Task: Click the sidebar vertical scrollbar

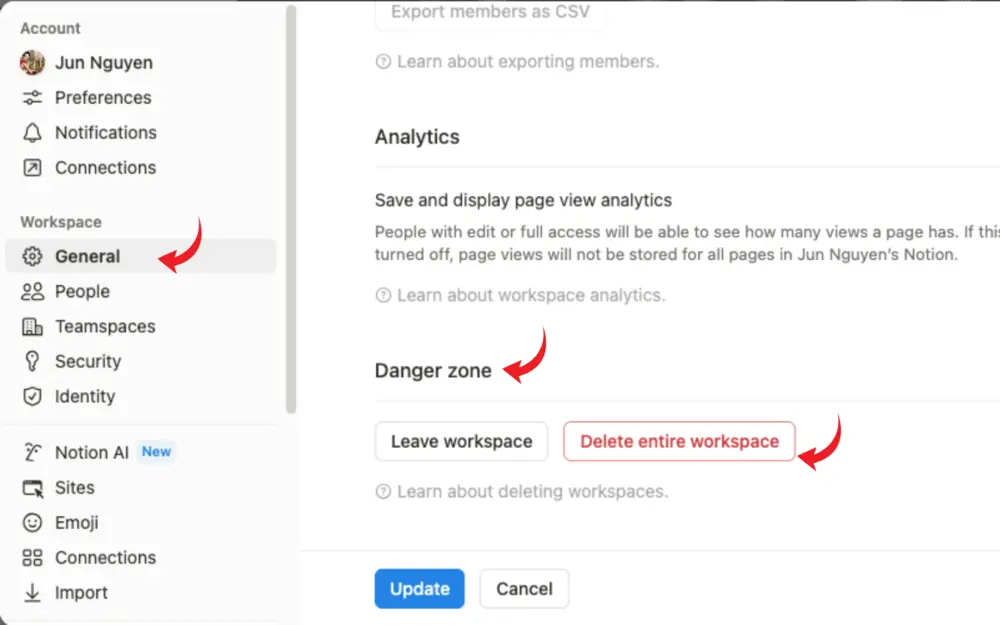Action: click(x=291, y=209)
